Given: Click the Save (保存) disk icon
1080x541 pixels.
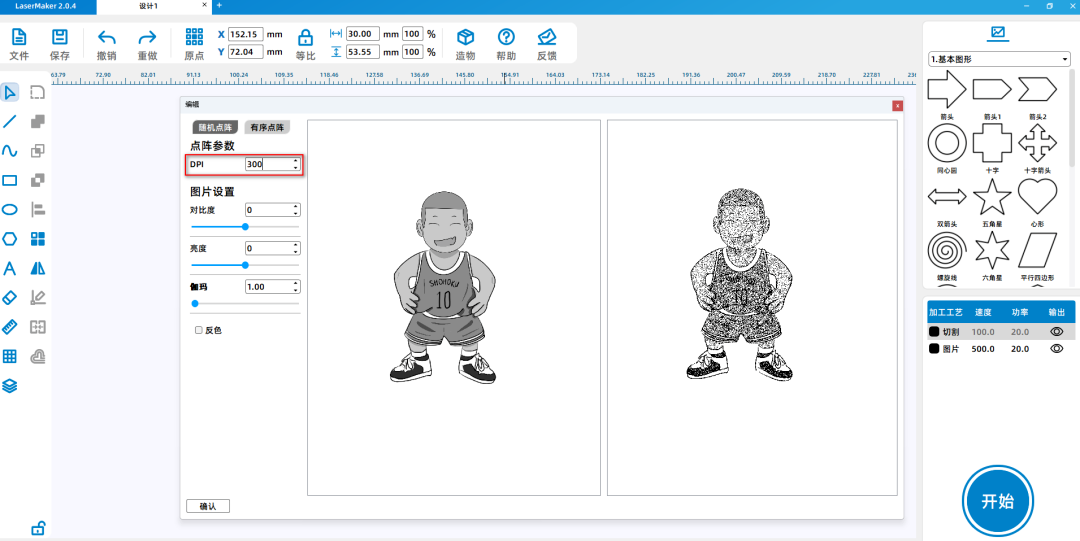Looking at the screenshot, I should click(x=60, y=37).
